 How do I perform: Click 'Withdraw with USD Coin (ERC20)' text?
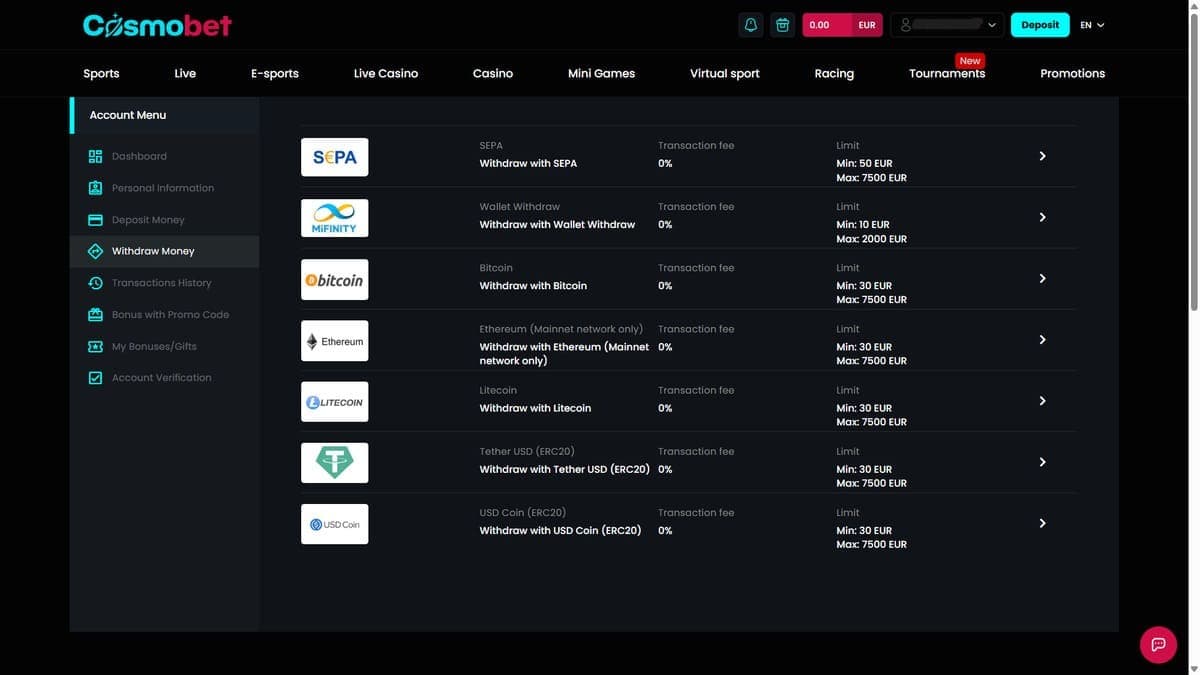tap(560, 531)
